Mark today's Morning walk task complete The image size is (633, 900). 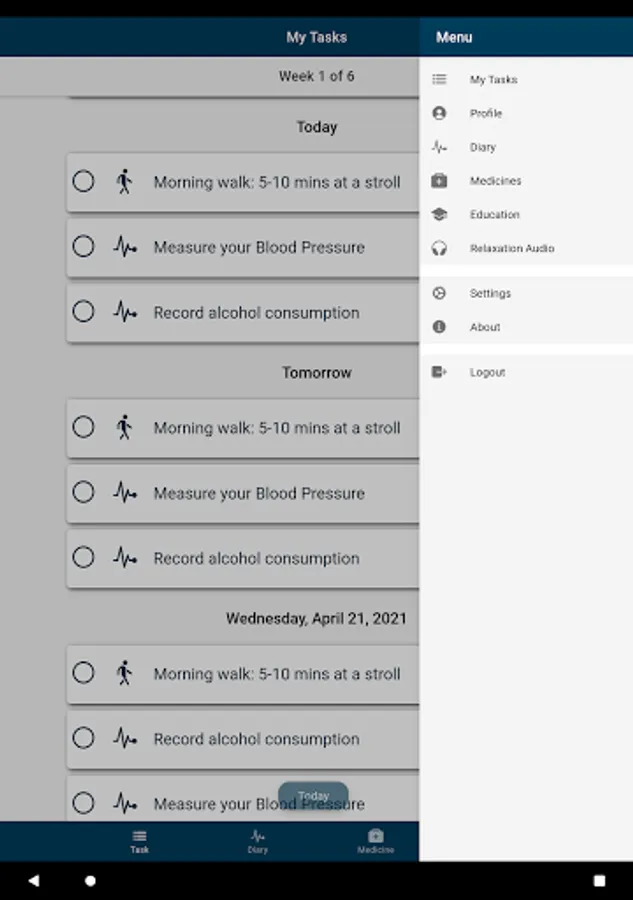tap(84, 182)
